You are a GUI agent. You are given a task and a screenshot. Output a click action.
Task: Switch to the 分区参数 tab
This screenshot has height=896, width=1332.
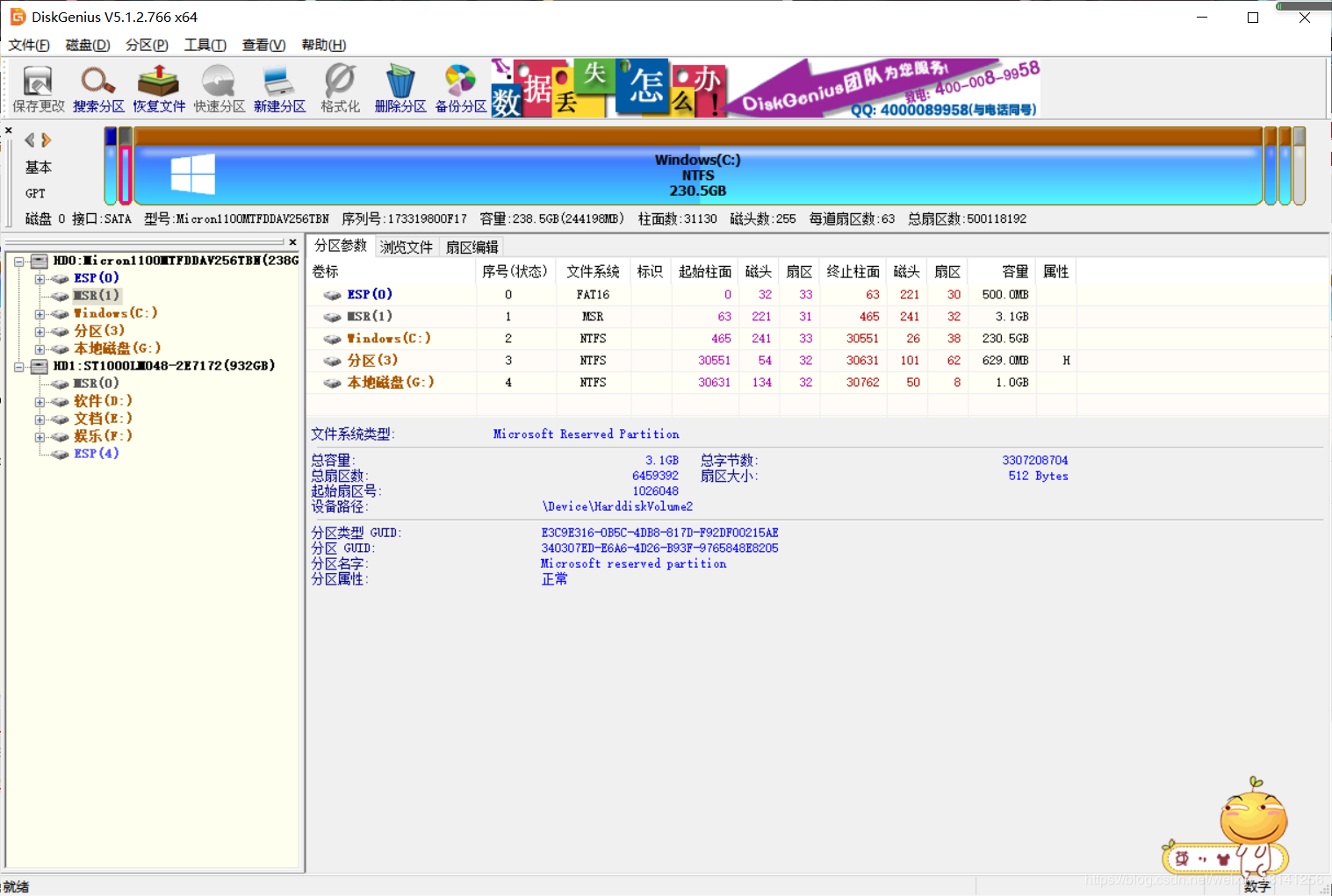341,246
